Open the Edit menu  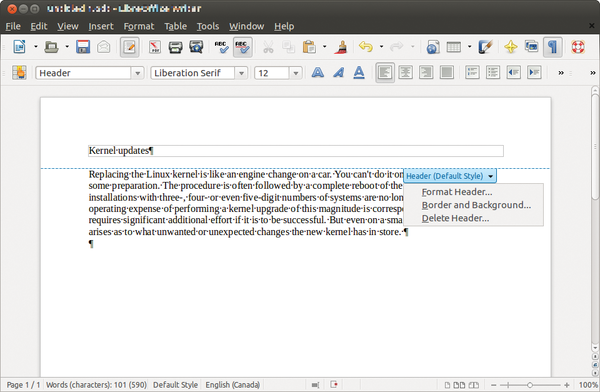[x=39, y=26]
